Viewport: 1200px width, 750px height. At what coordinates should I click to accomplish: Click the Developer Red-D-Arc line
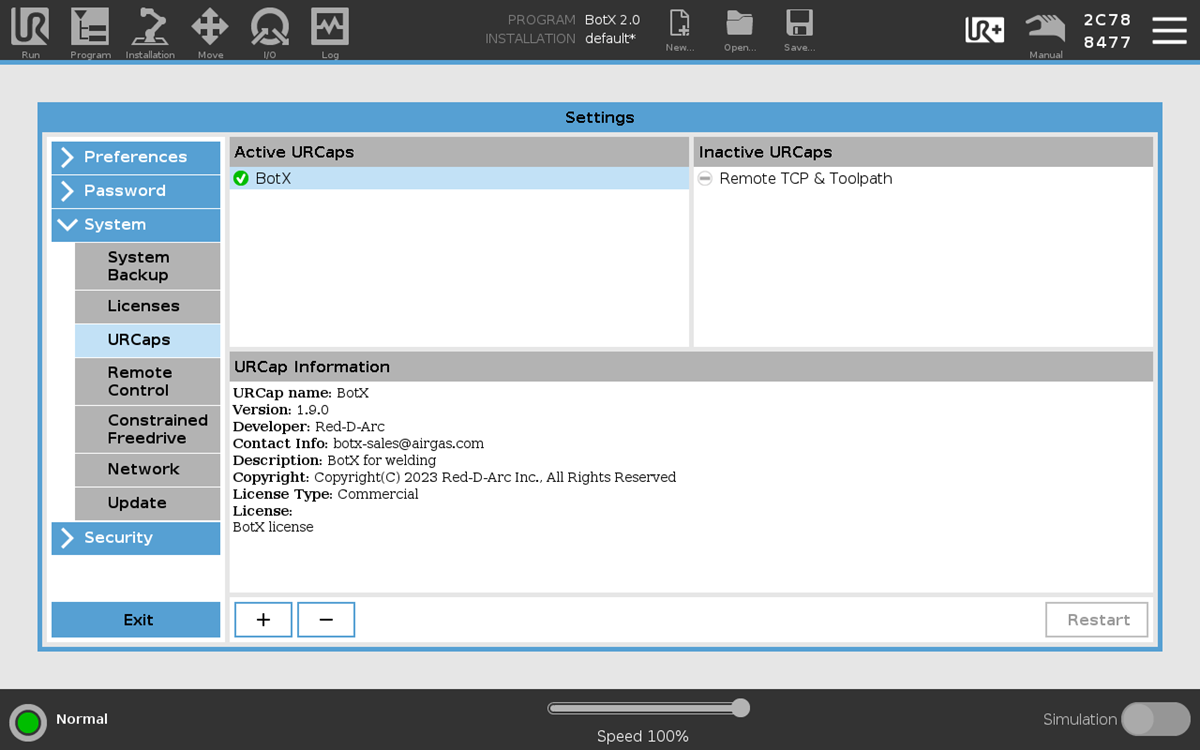pos(309,427)
